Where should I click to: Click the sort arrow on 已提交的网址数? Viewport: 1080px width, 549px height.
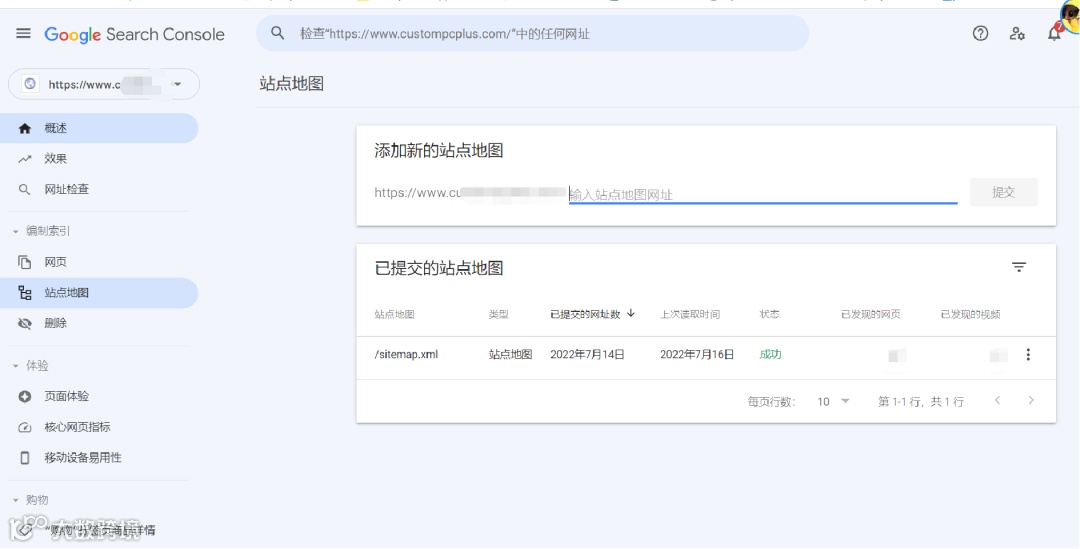click(x=630, y=313)
